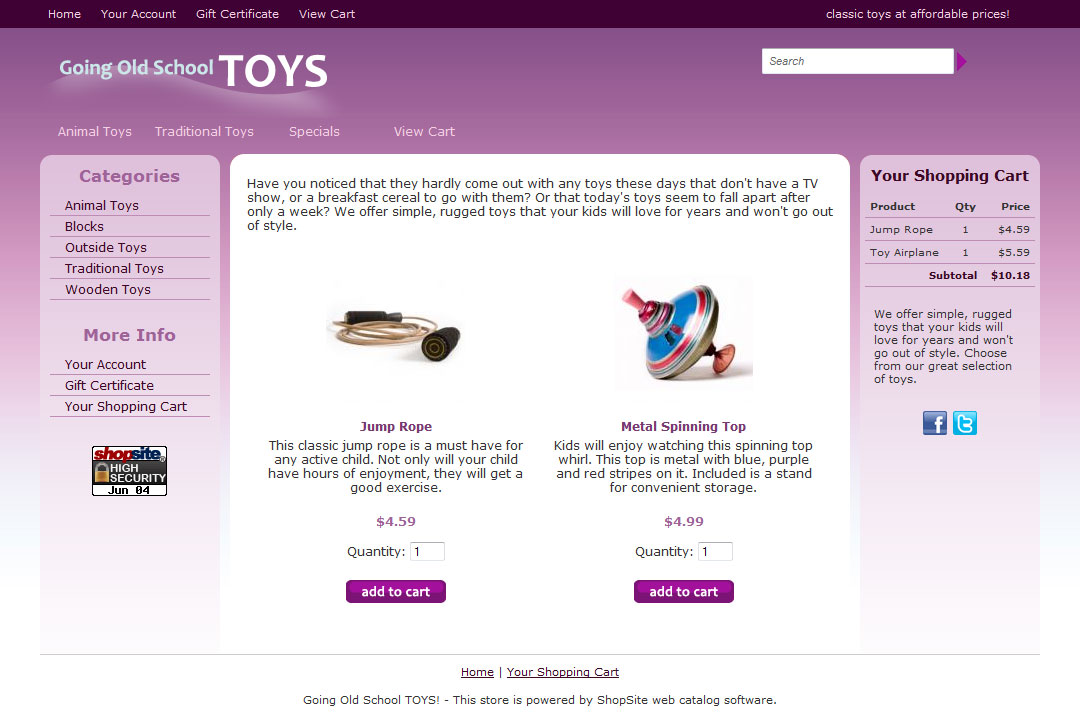Click footer Your Shopping Cart link
The image size is (1080, 720).
563,672
